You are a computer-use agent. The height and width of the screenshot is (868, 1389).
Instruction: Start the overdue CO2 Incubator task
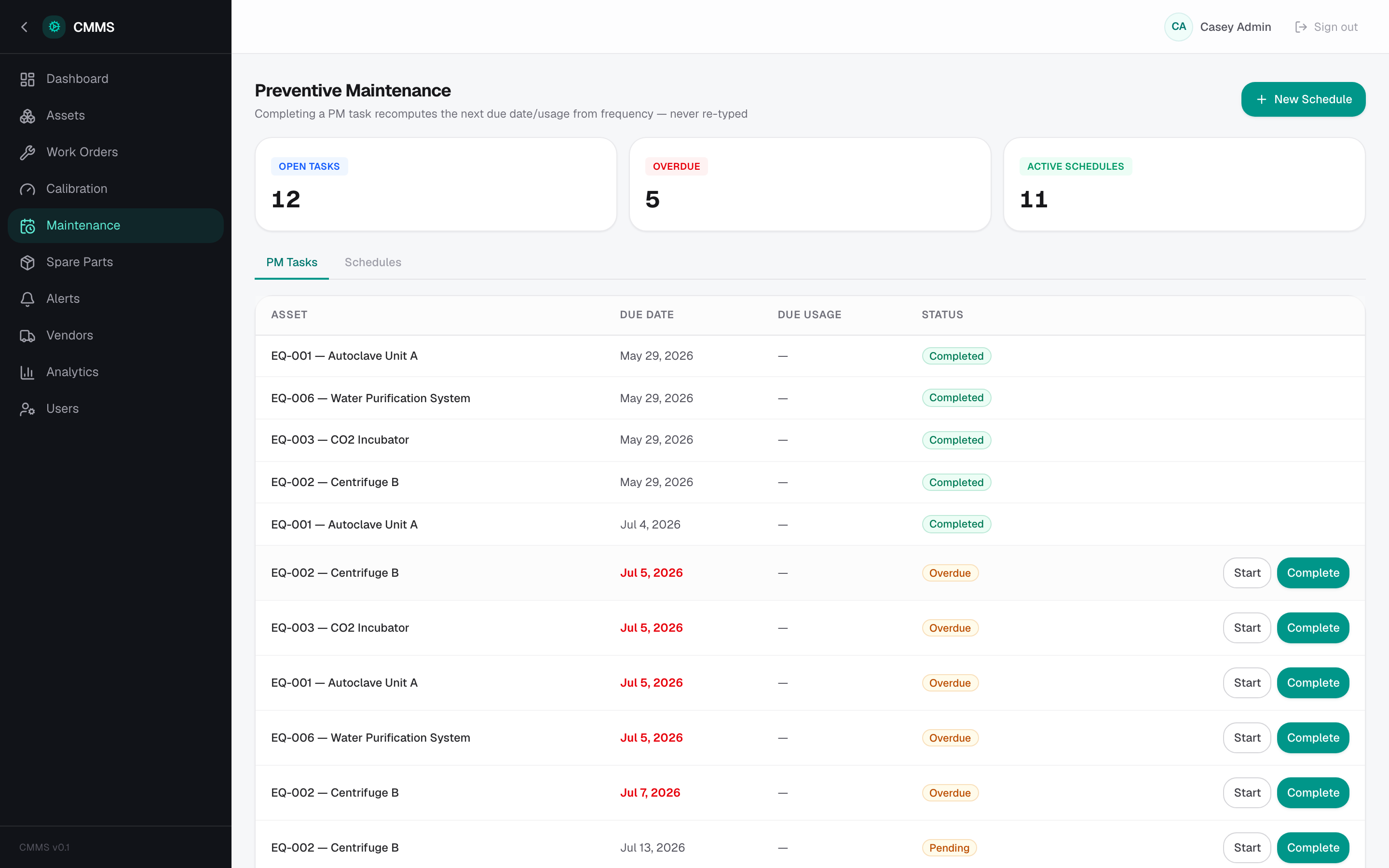[1247, 628]
